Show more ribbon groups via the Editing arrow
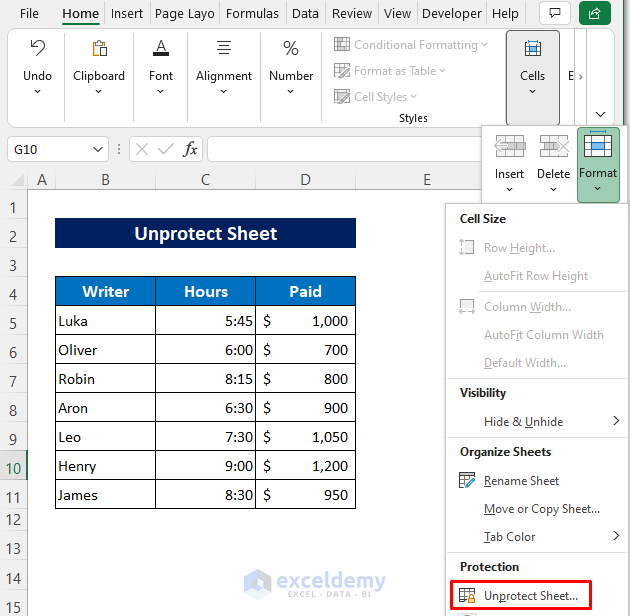630x616 pixels. 581,77
